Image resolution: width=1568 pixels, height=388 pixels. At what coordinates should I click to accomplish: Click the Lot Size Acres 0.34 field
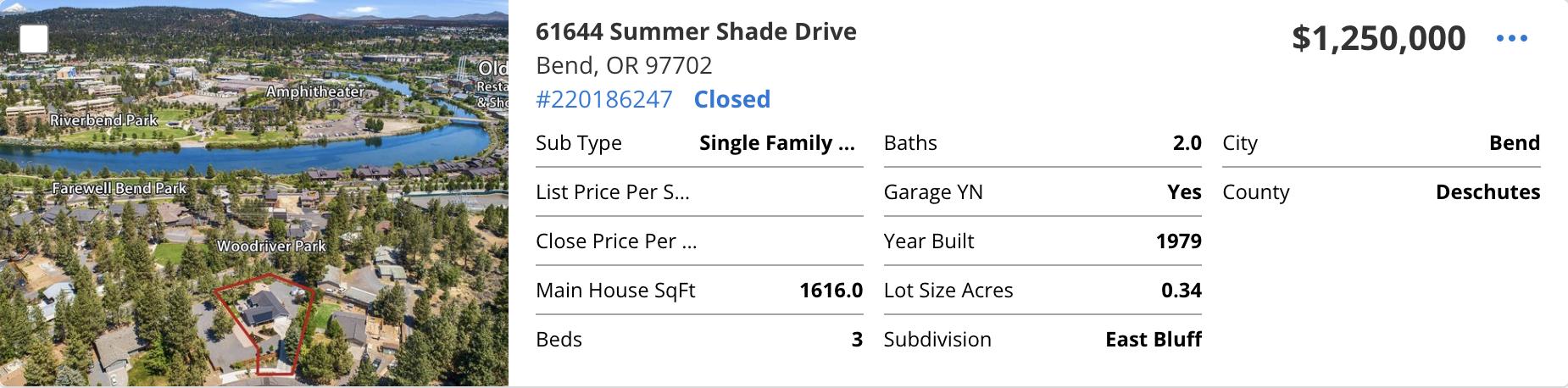click(1042, 291)
